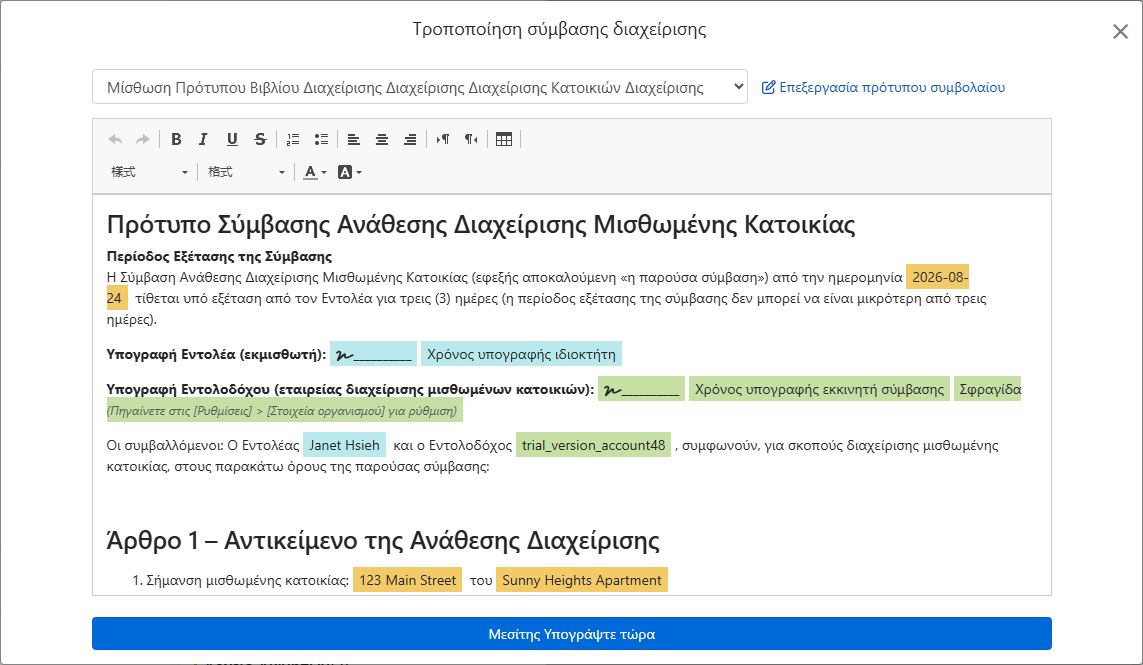Click Επεξεργασία πρότυπου συμβολαίου link
The height and width of the screenshot is (665, 1143).
click(883, 88)
